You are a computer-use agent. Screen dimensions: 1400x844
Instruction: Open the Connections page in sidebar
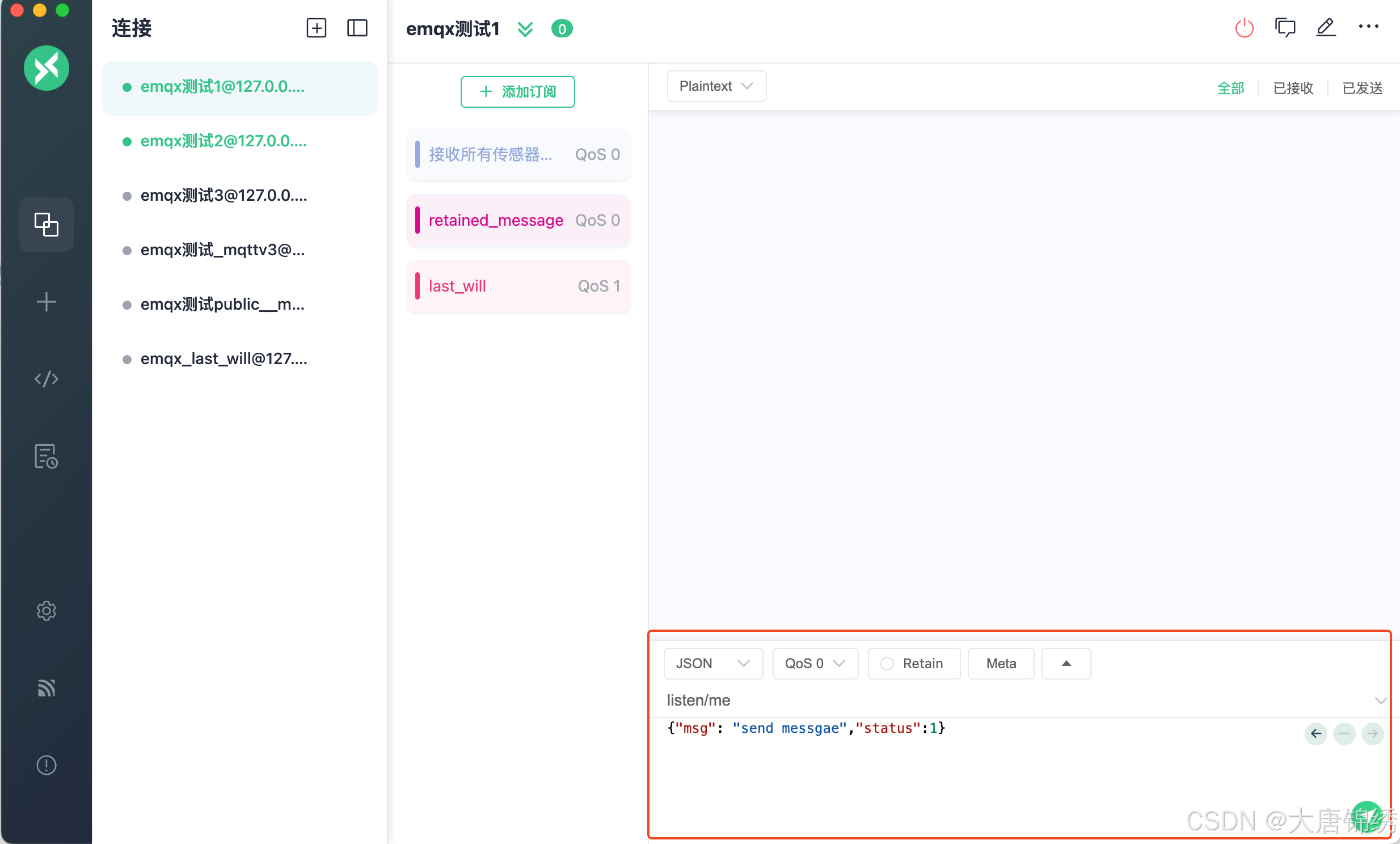(46, 225)
